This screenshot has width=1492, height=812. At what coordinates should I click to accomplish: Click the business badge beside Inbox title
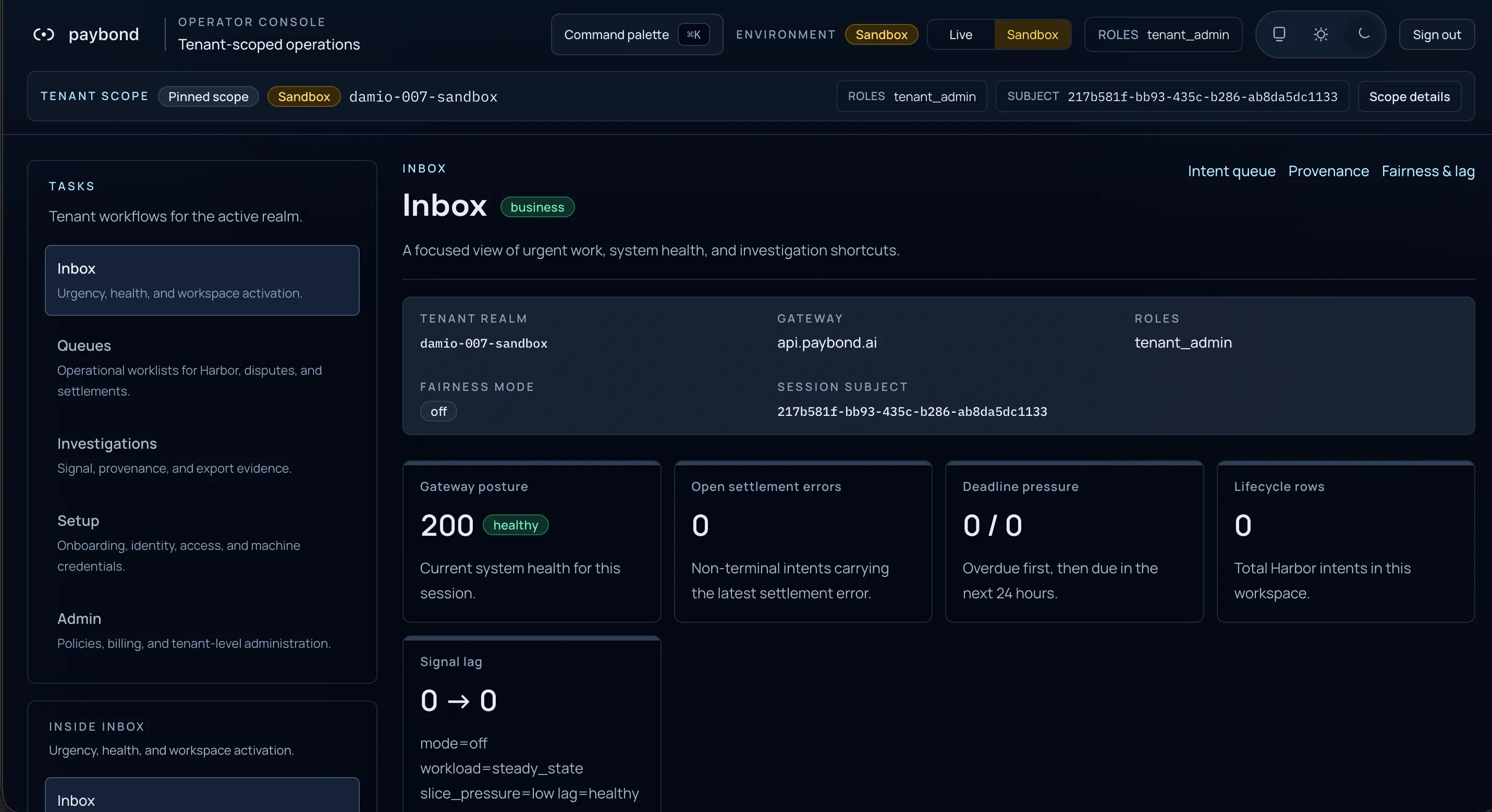pos(537,207)
